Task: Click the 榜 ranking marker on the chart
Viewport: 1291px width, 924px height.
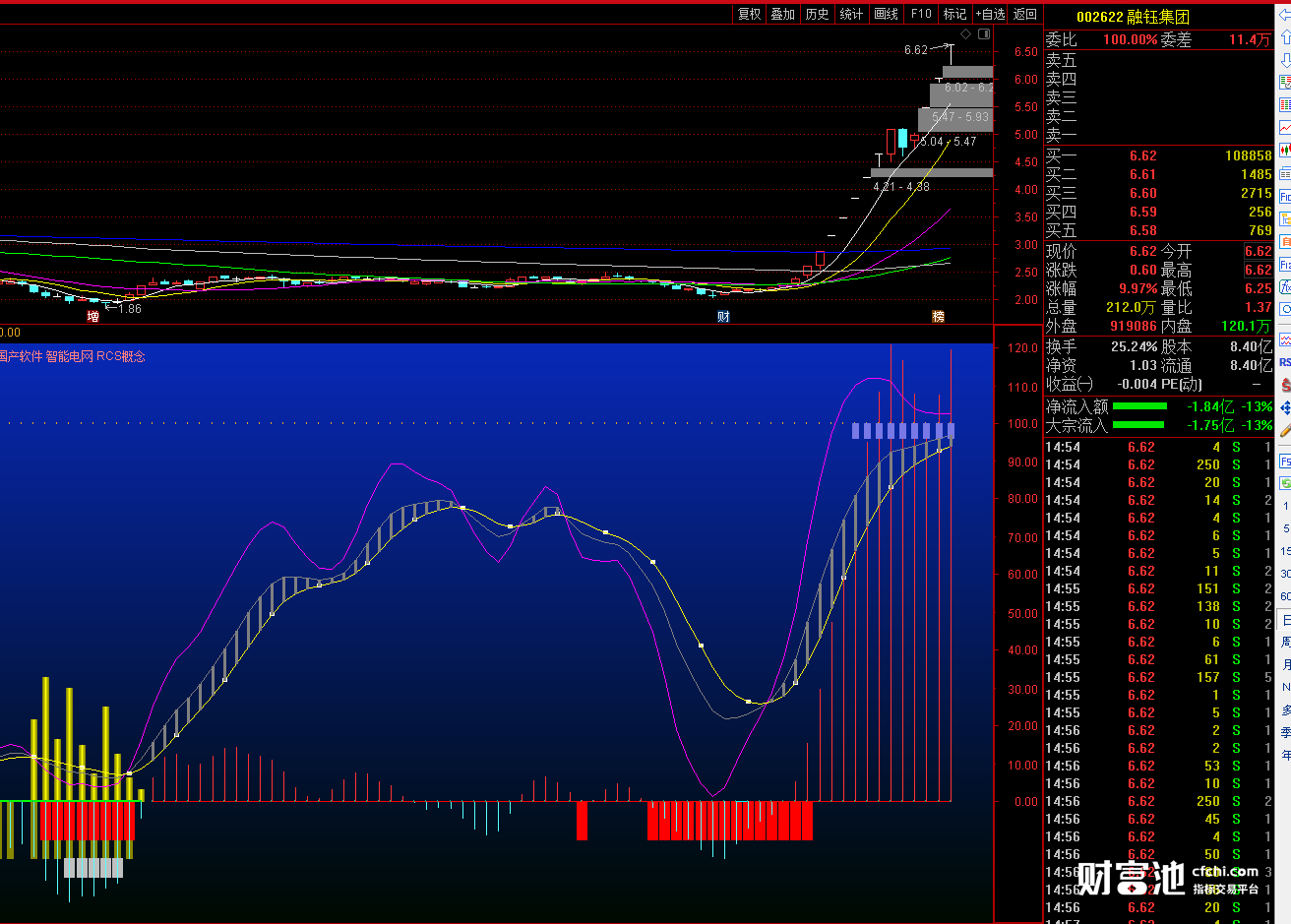Action: (x=938, y=316)
